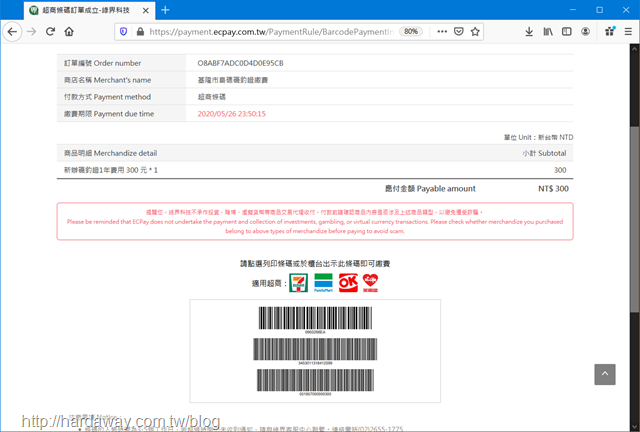Bookmark this page with the star

pyautogui.click(x=475, y=31)
